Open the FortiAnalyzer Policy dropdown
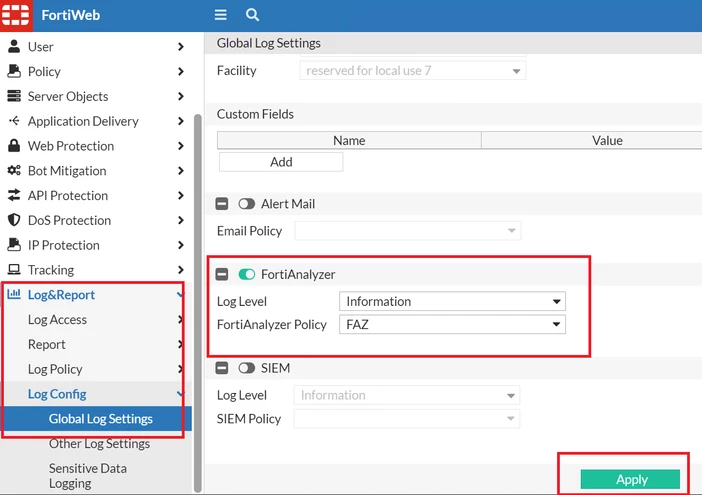This screenshot has height=495, width=702. pyautogui.click(x=452, y=324)
